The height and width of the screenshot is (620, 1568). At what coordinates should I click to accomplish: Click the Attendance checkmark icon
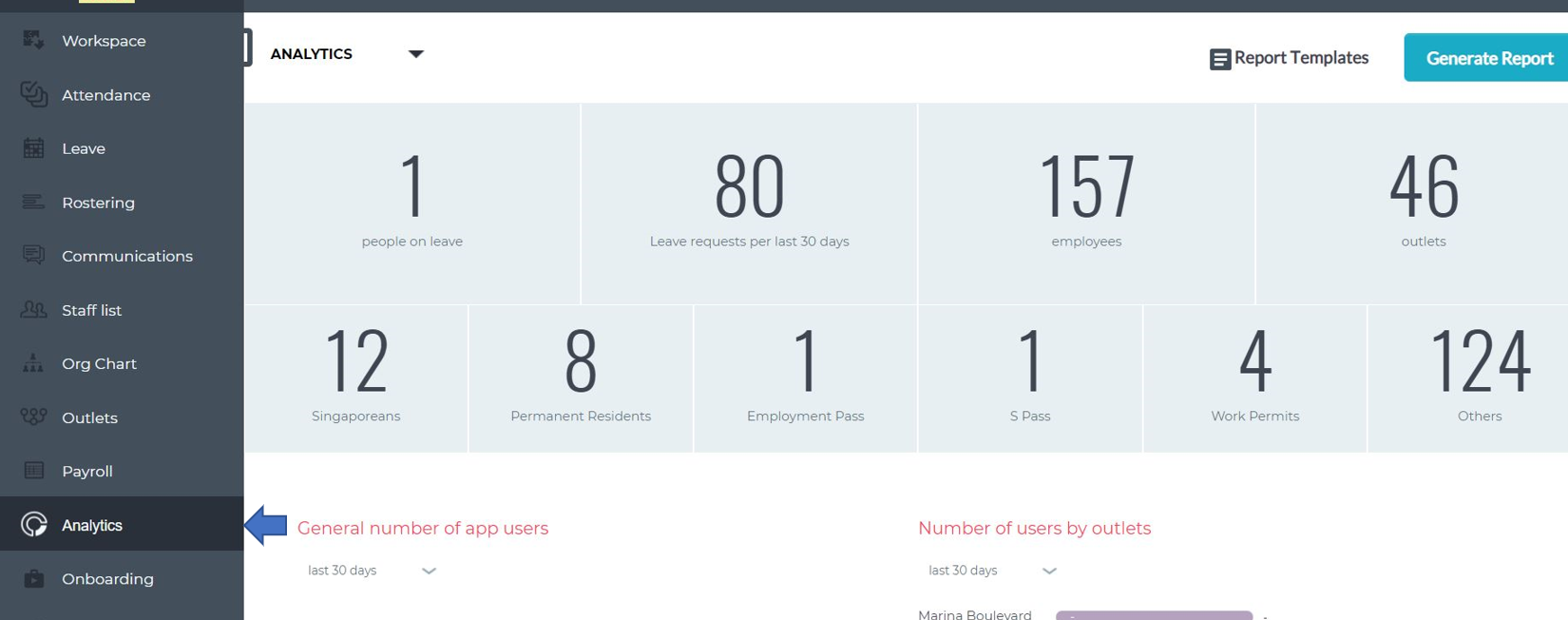tap(33, 94)
